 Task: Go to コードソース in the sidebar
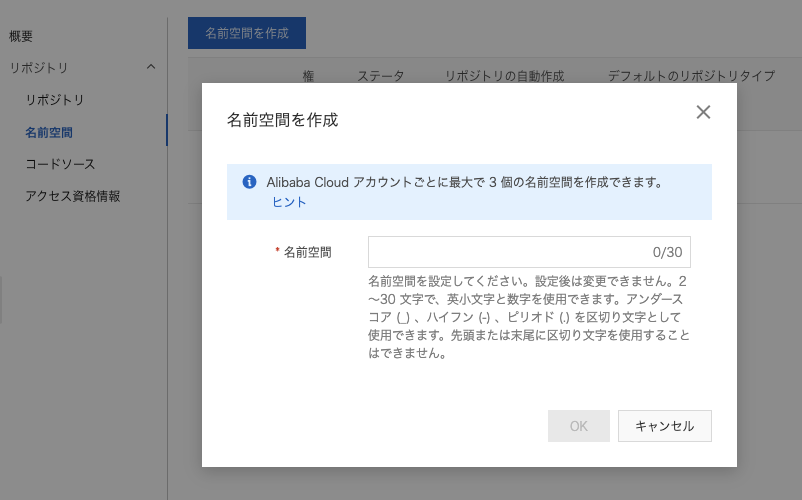pyautogui.click(x=60, y=164)
